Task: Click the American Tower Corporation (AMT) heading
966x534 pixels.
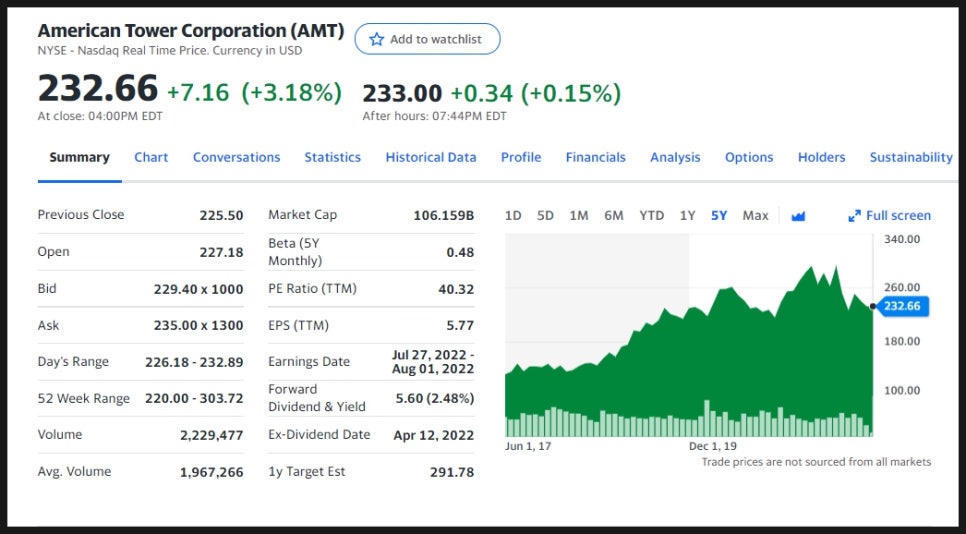Action: (191, 30)
